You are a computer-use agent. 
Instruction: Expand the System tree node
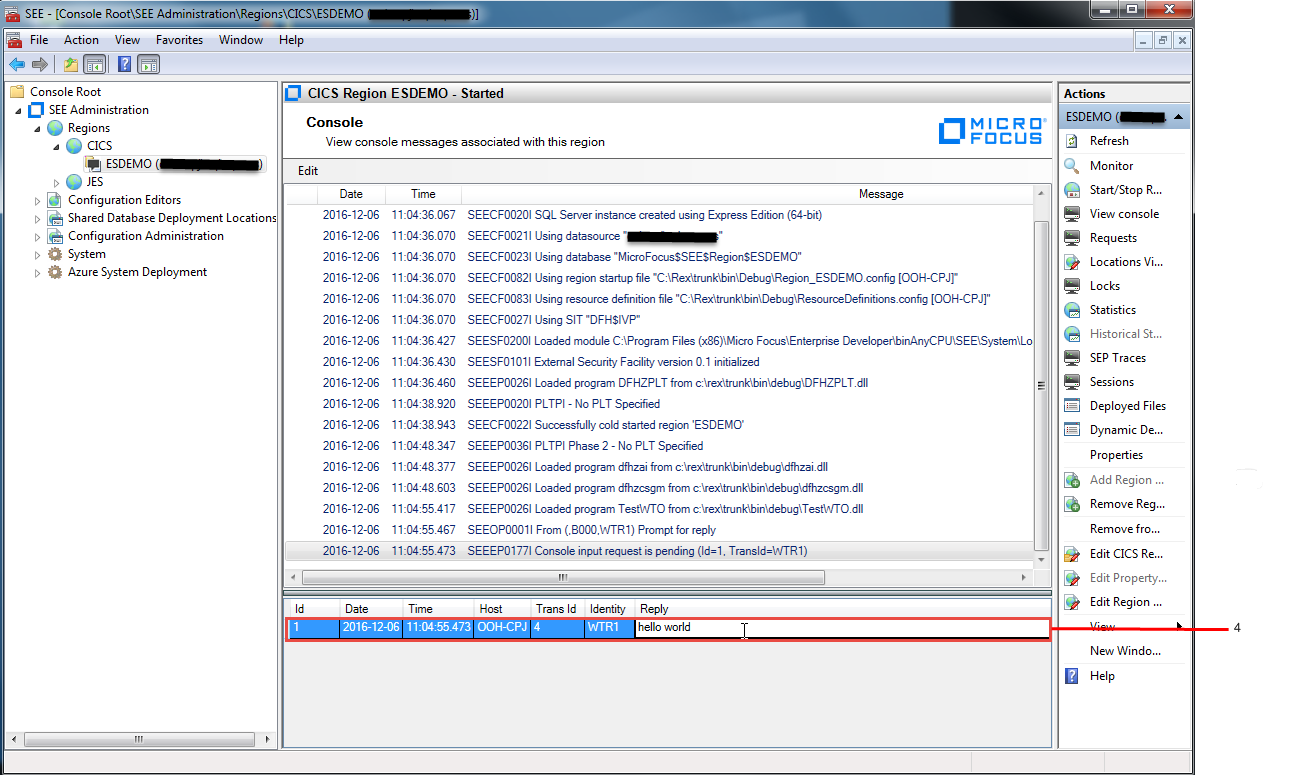pos(38,254)
